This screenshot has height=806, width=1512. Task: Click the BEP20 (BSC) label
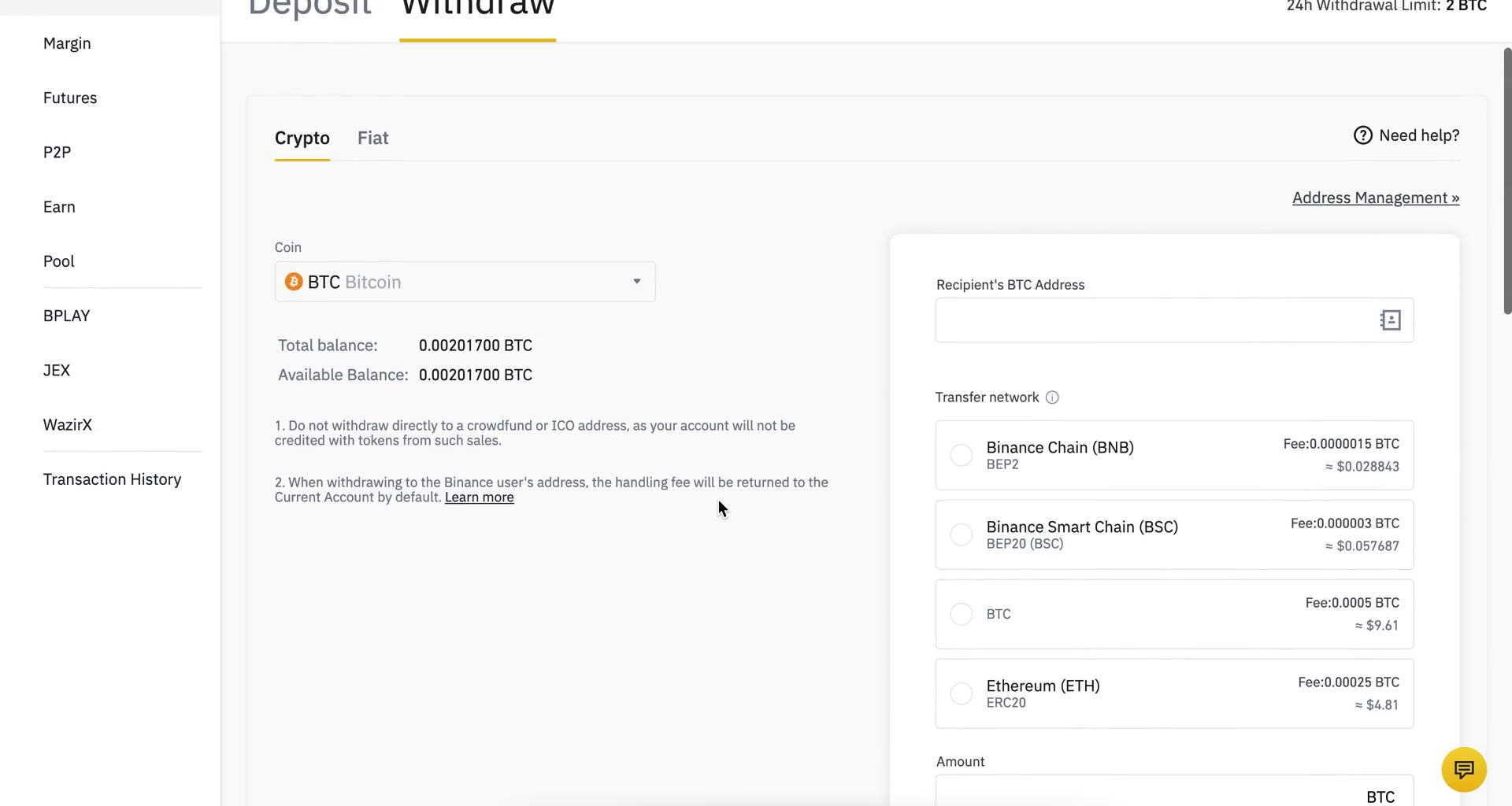click(x=1025, y=544)
